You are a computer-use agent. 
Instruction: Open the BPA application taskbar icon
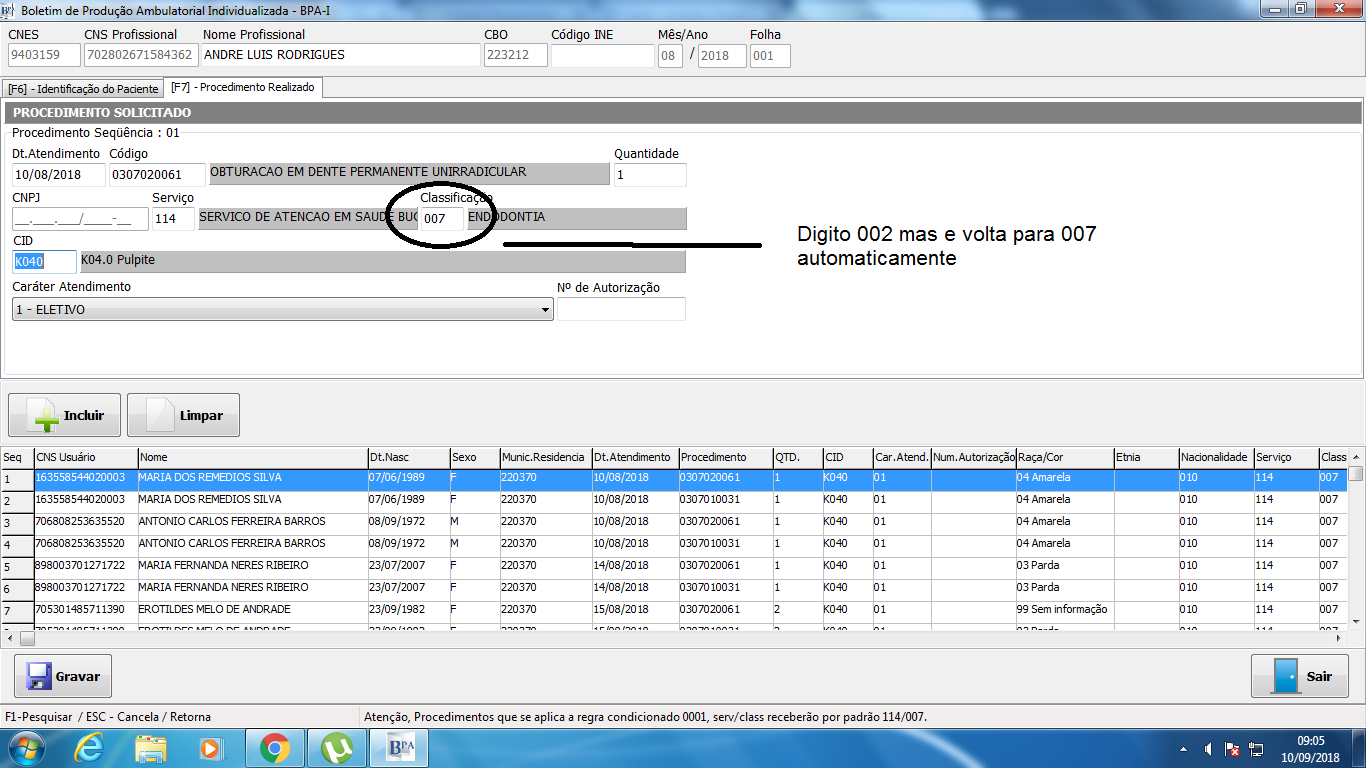pos(401,748)
